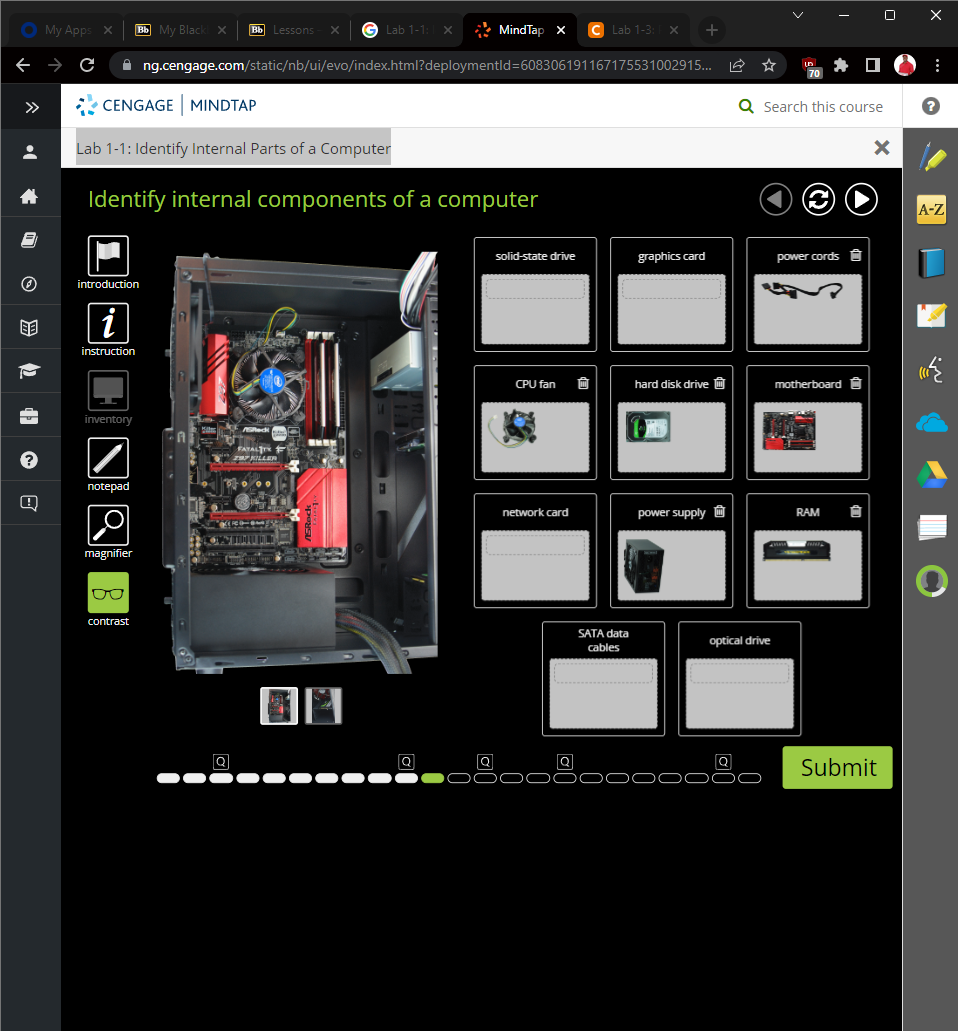
Task: Open the A-Z glossary in the sidebar
Action: click(x=931, y=210)
